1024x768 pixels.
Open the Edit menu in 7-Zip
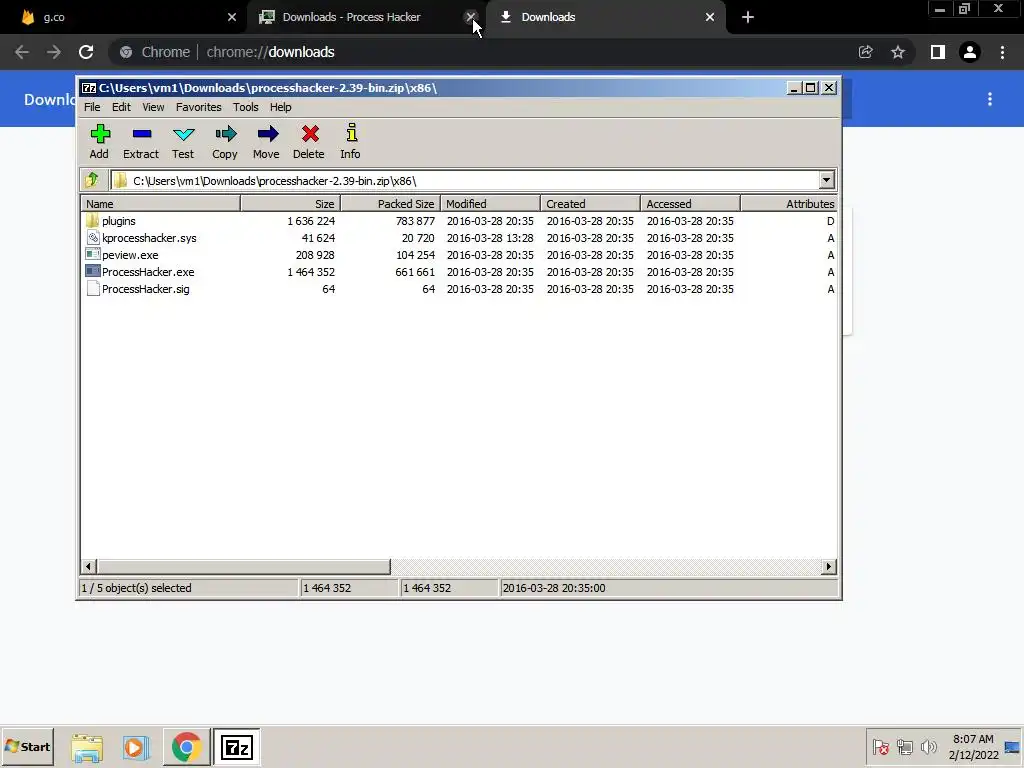tap(121, 107)
